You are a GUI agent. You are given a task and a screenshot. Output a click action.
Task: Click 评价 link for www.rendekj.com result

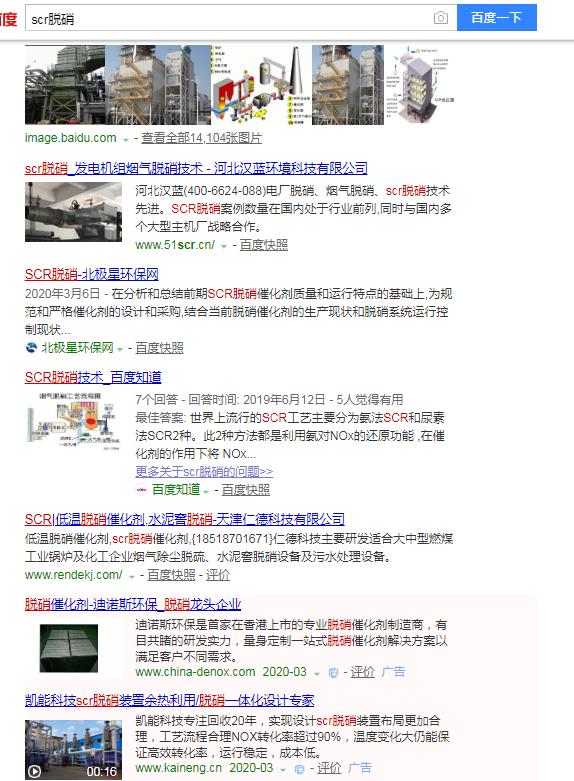pyautogui.click(x=218, y=575)
